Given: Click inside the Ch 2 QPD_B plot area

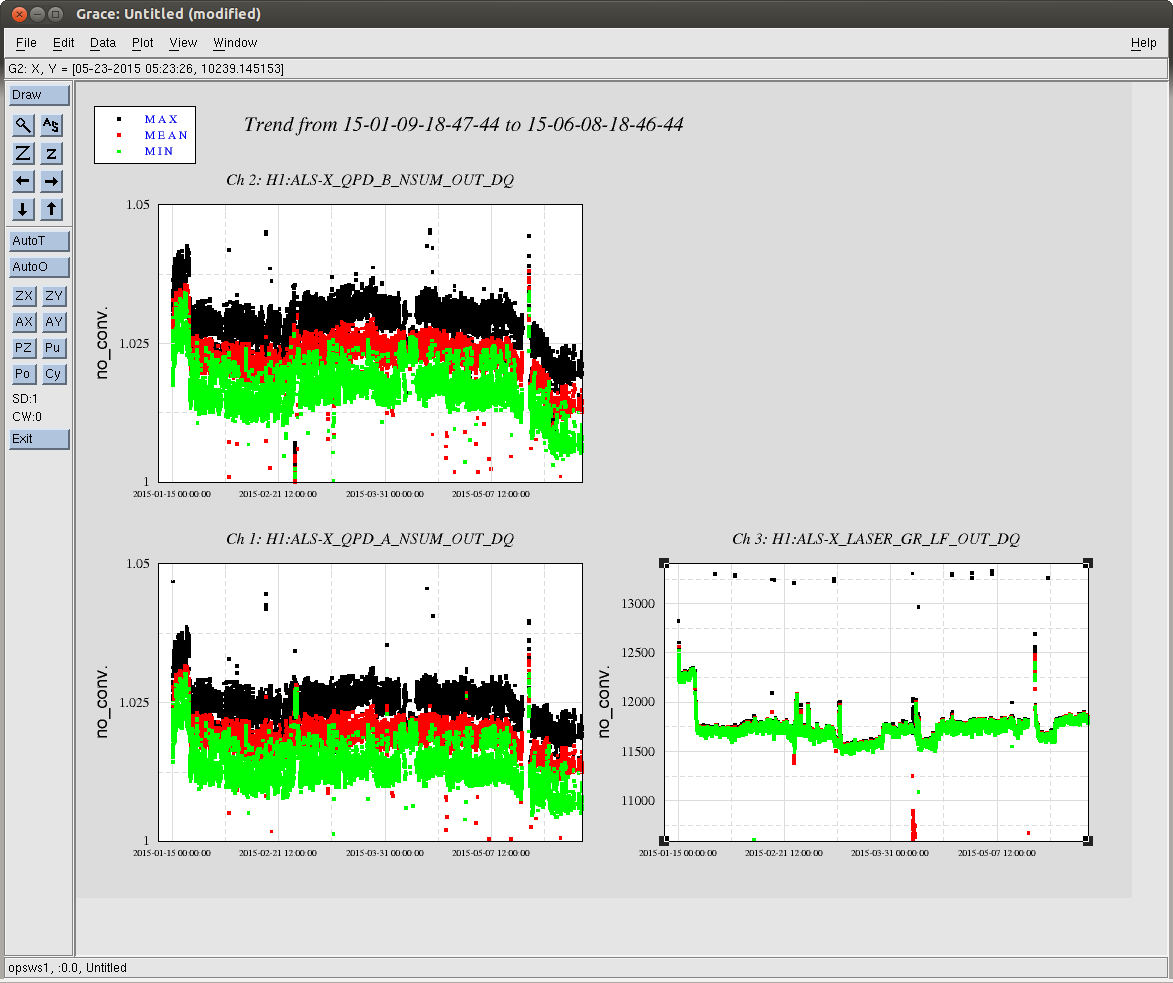Looking at the screenshot, I should (x=370, y=343).
